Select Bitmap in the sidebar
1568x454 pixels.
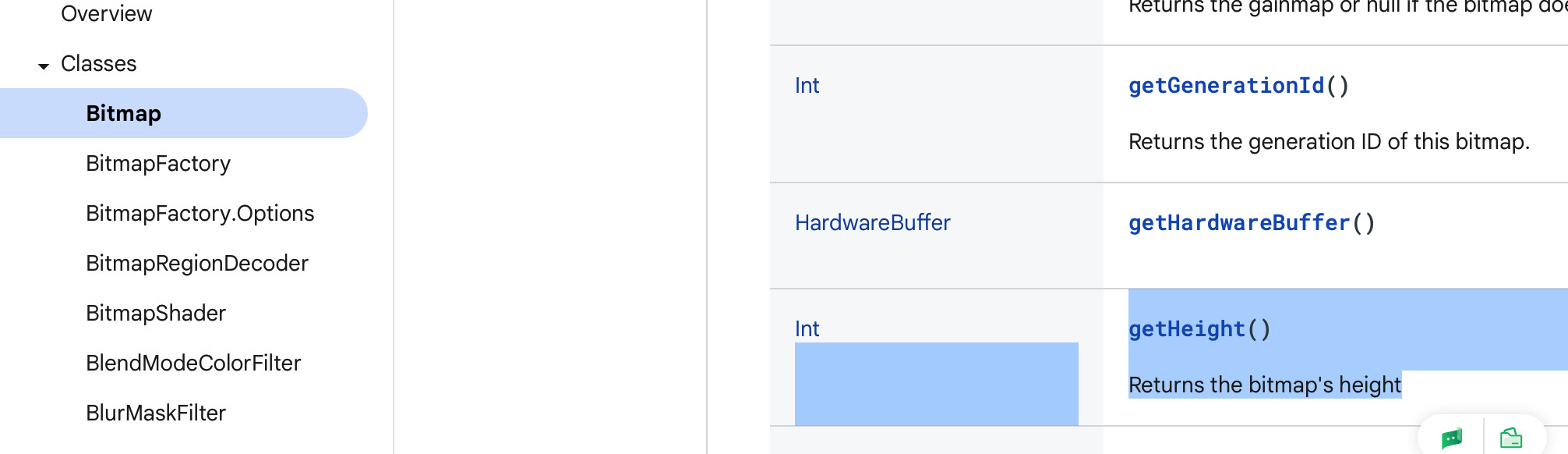pyautogui.click(x=124, y=114)
